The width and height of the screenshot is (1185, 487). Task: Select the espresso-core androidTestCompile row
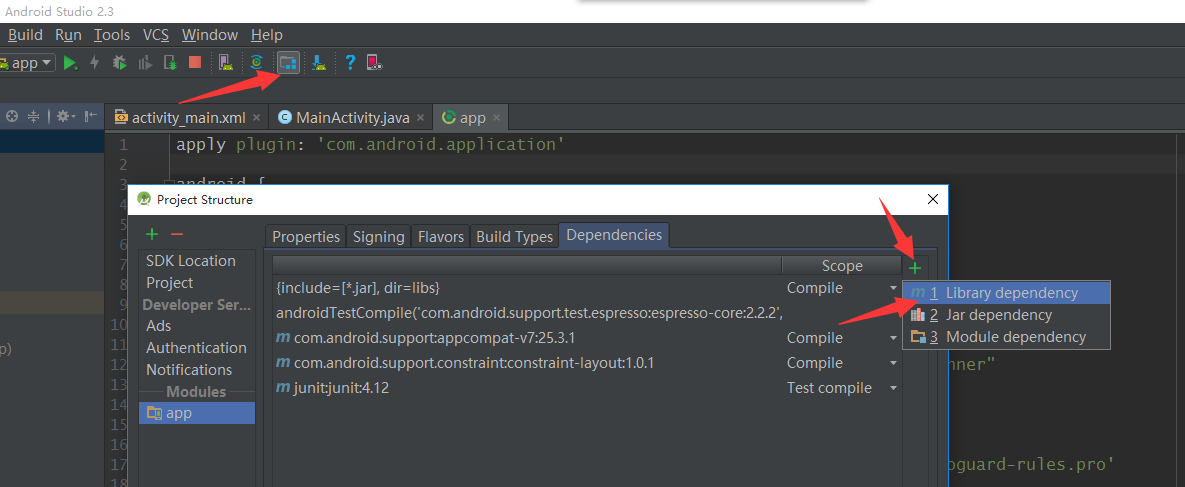point(587,313)
